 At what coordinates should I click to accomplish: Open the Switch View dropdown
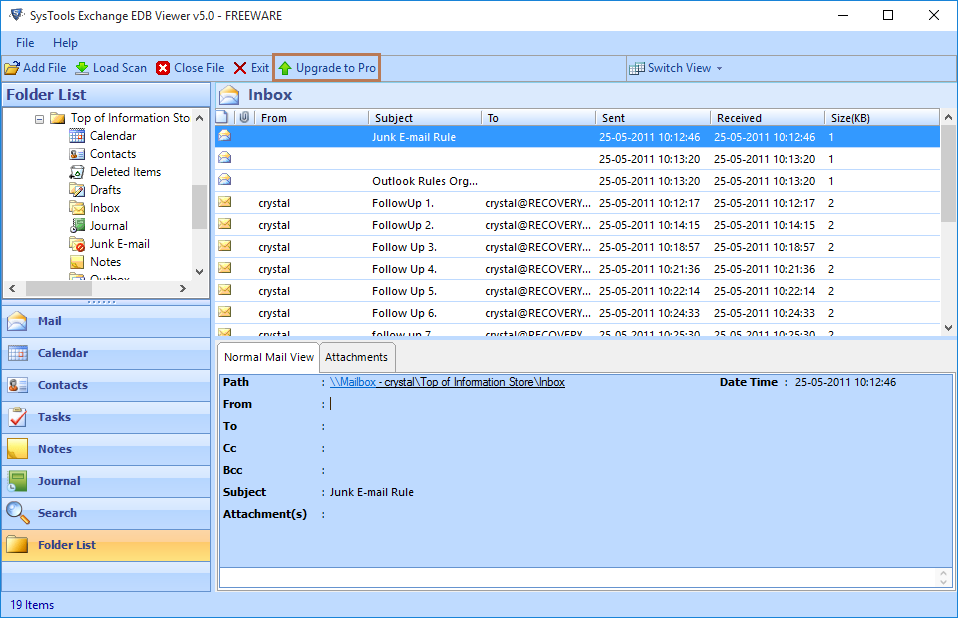coord(675,68)
